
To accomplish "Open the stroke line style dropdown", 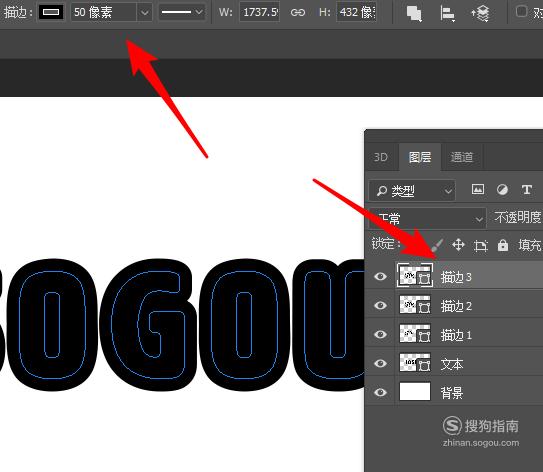I will click(181, 12).
